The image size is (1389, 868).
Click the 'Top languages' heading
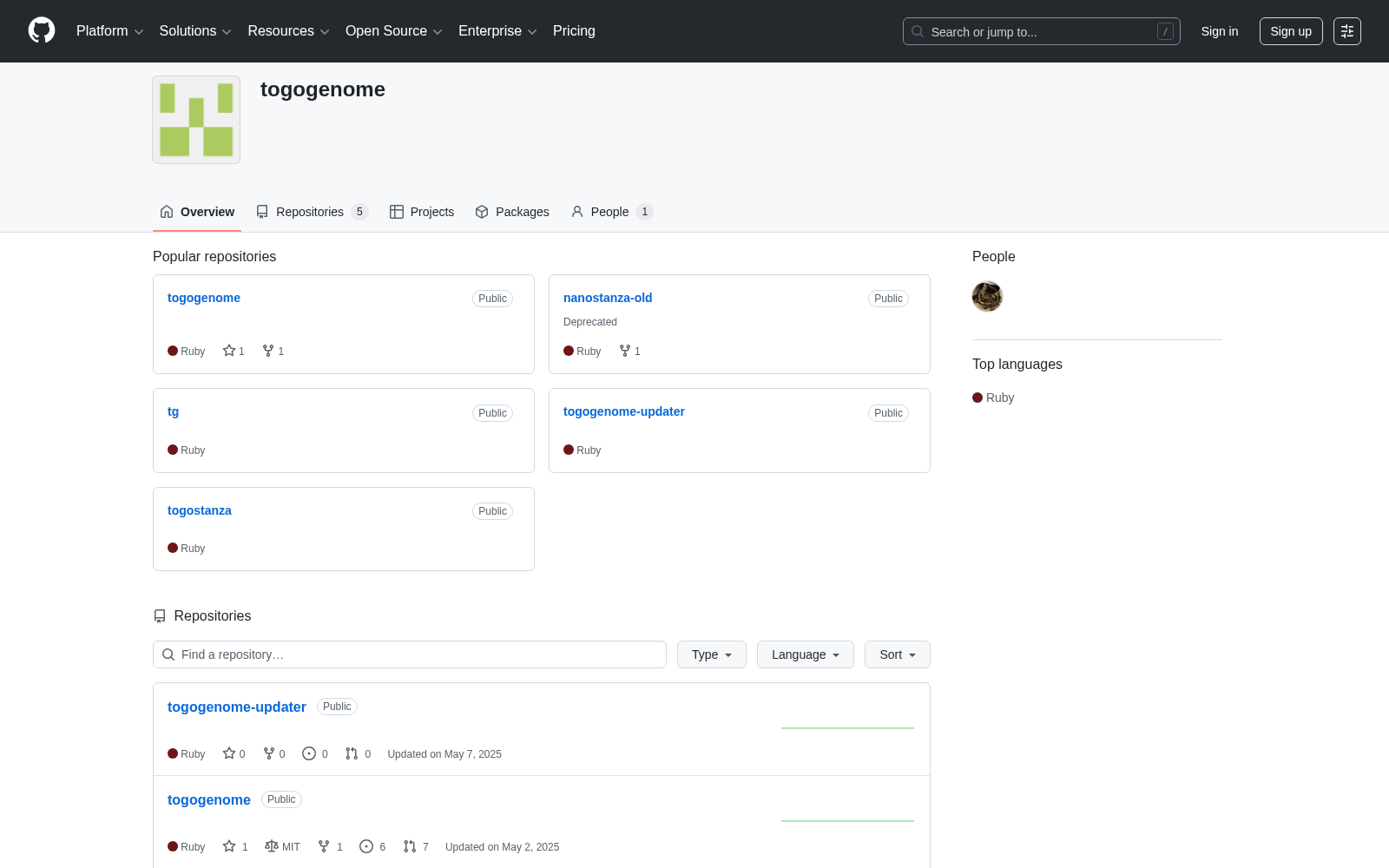tap(1017, 365)
